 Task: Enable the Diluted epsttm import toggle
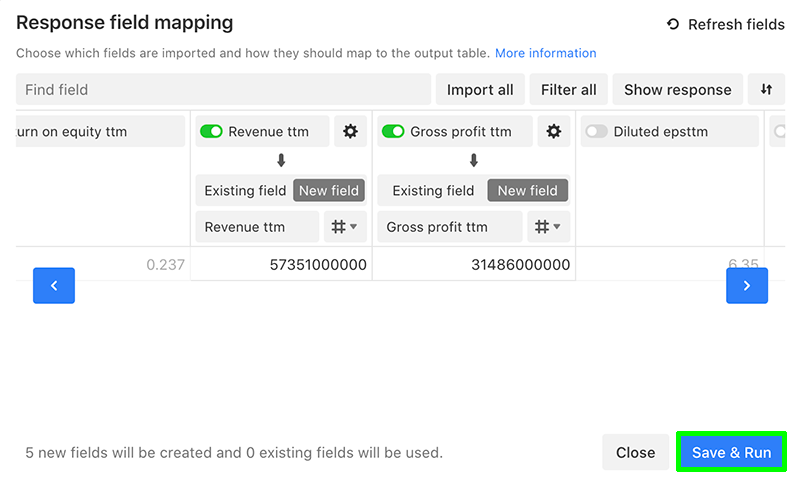point(596,132)
